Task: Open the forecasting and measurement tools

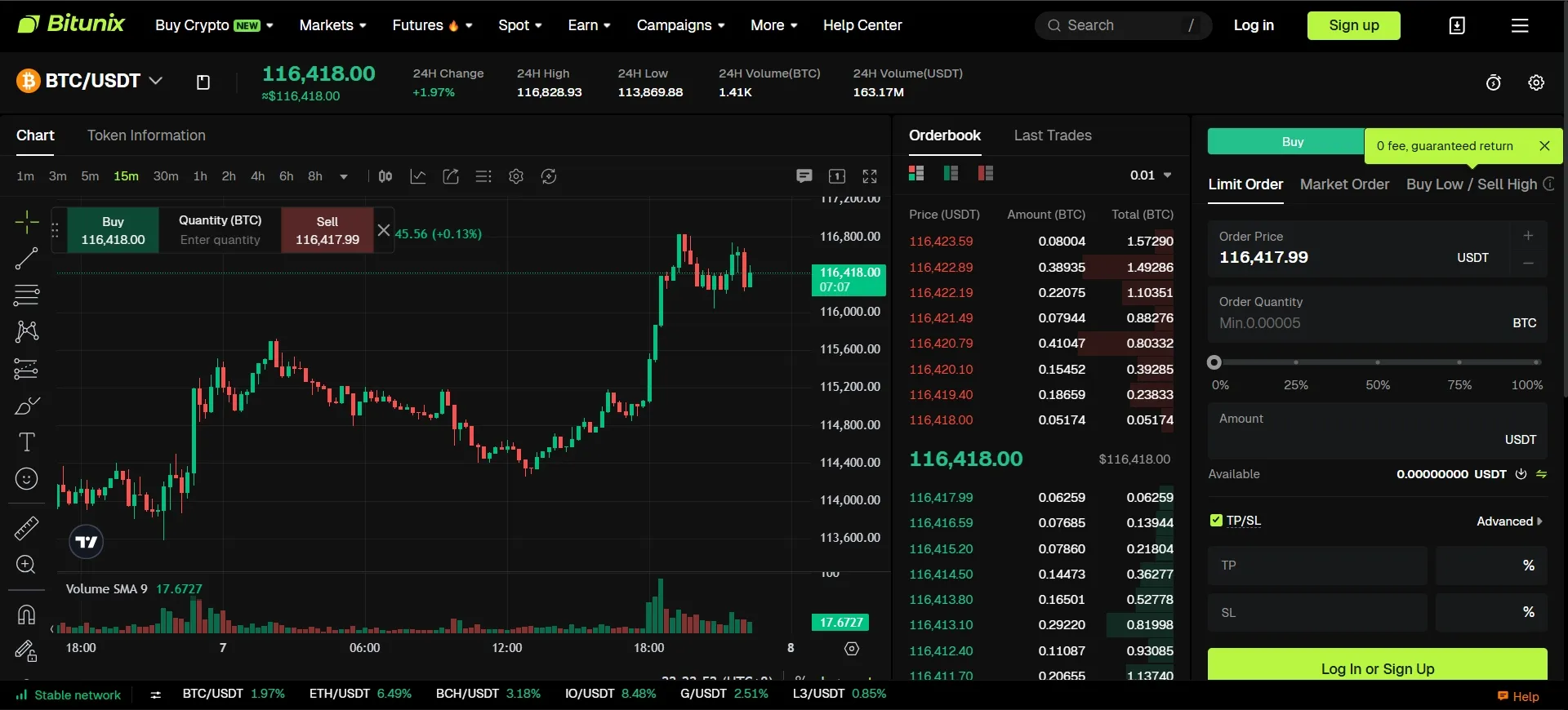Action: (26, 369)
